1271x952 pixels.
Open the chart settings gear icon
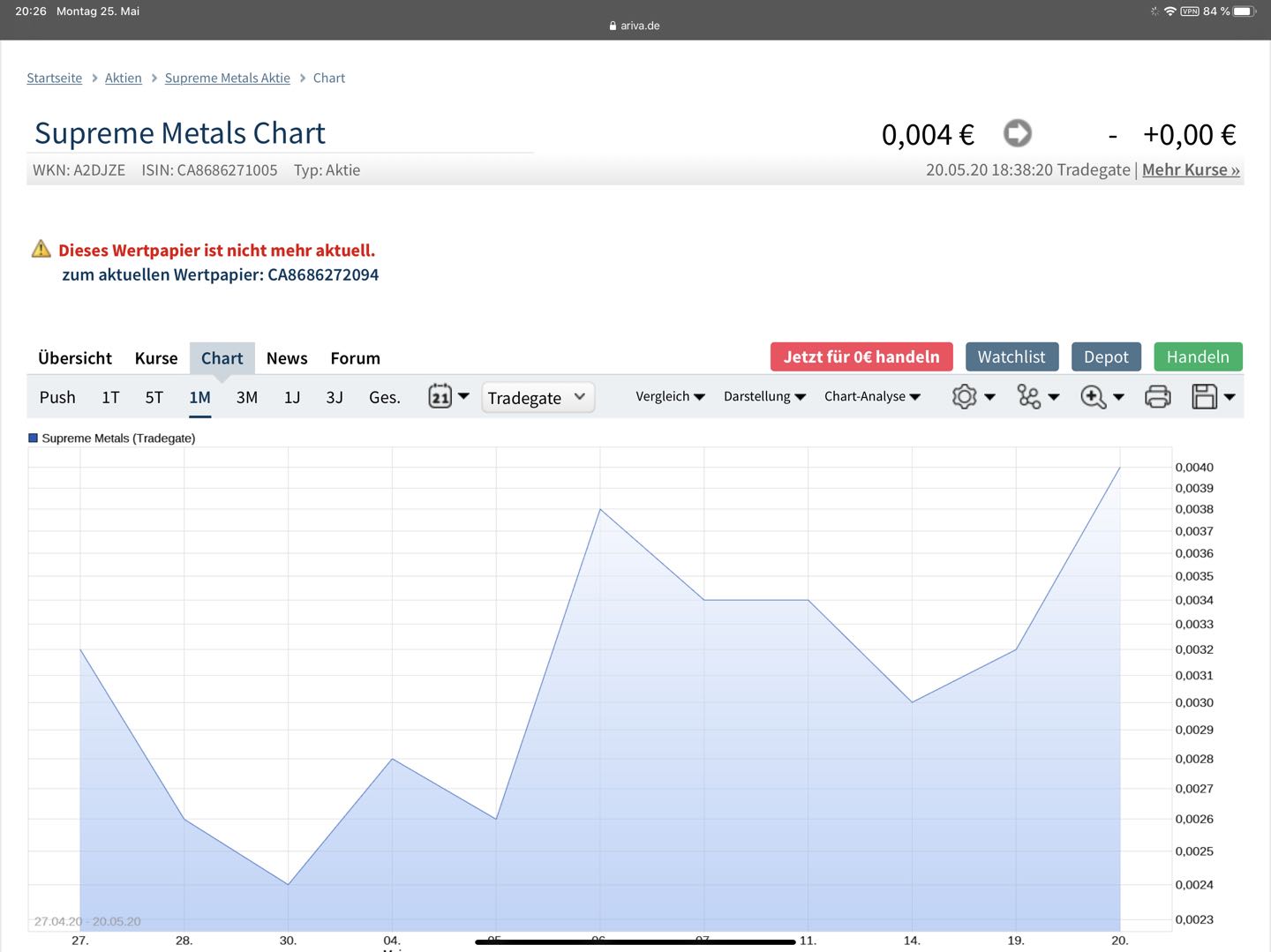964,397
